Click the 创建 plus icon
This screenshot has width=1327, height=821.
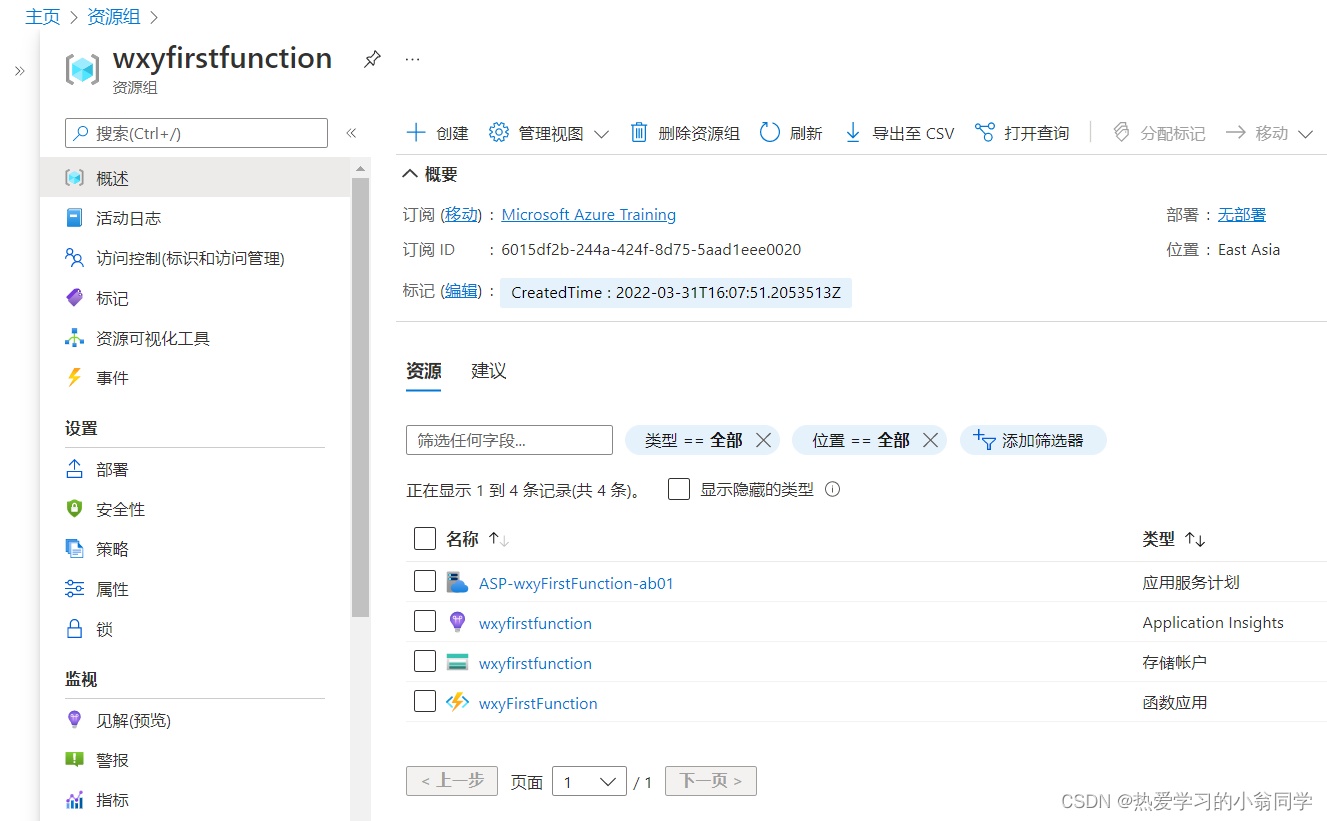point(415,133)
